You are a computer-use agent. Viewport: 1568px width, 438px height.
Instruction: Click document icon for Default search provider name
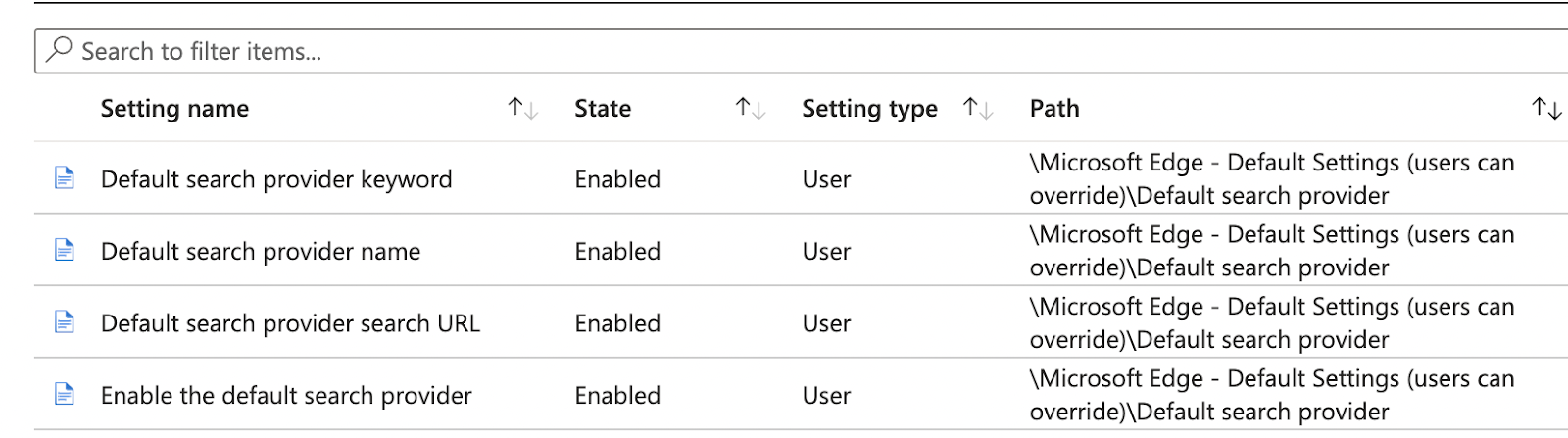[65, 251]
